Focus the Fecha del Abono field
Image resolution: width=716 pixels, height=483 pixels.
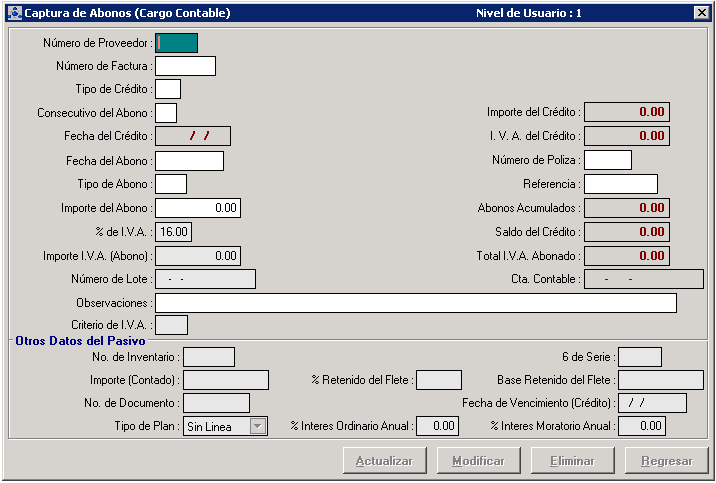point(189,161)
